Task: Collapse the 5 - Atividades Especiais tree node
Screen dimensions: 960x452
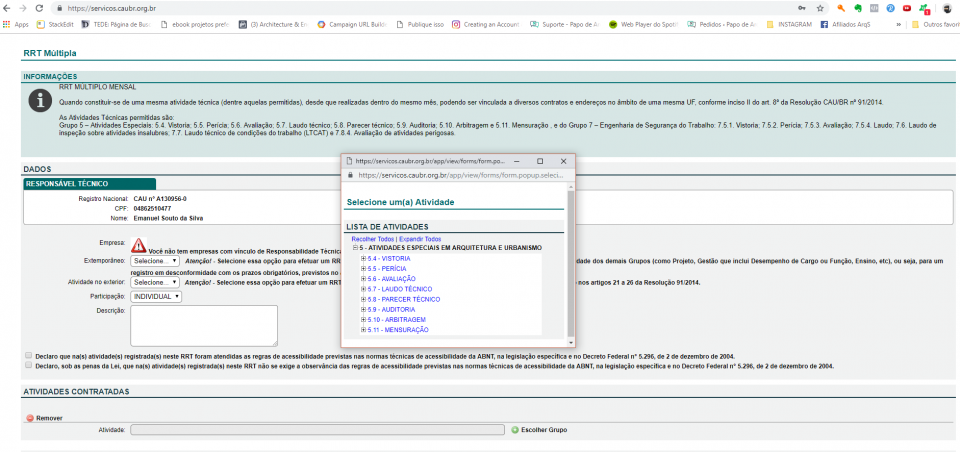Action: coord(355,248)
